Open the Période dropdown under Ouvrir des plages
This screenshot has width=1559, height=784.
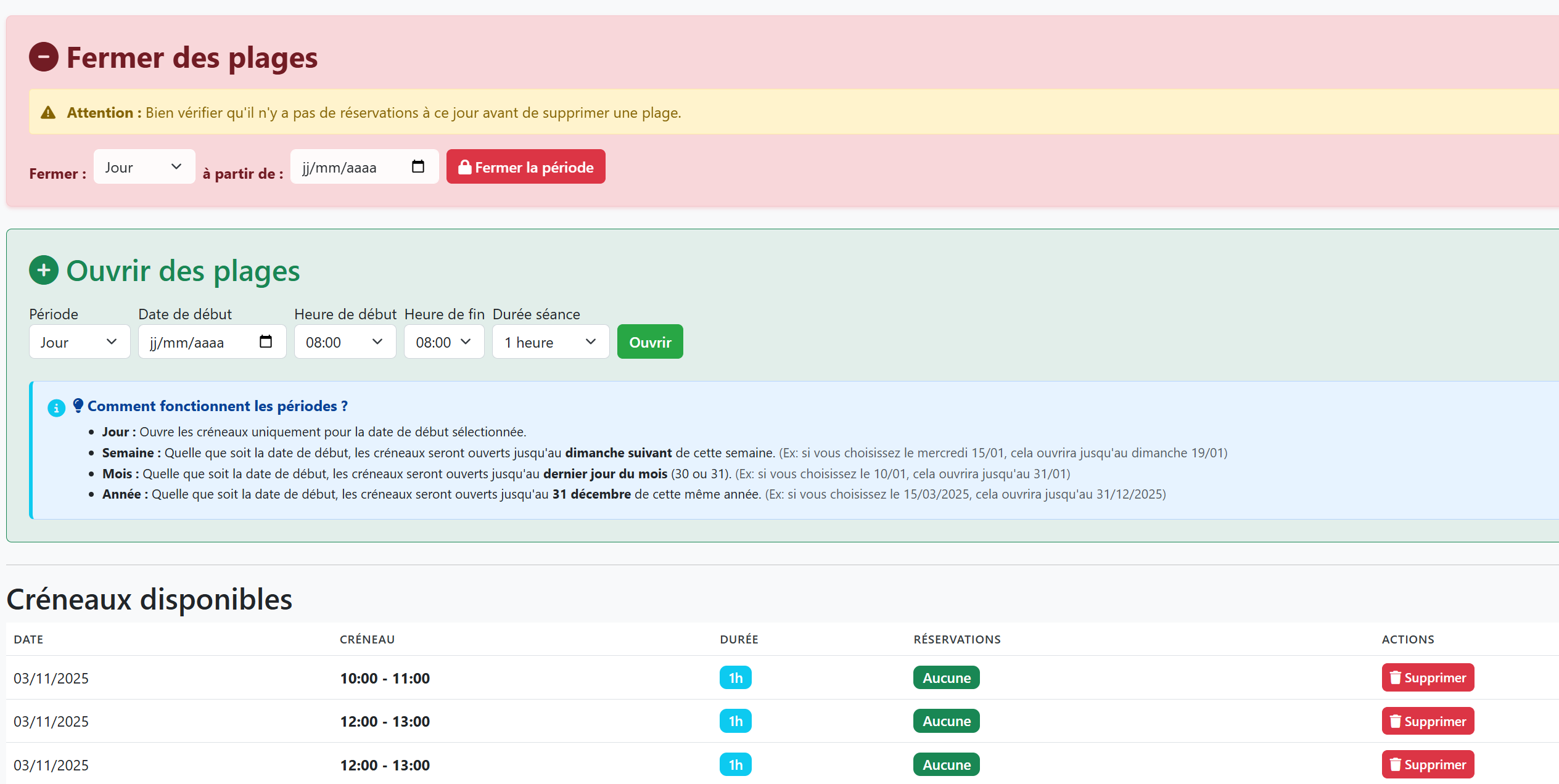79,341
